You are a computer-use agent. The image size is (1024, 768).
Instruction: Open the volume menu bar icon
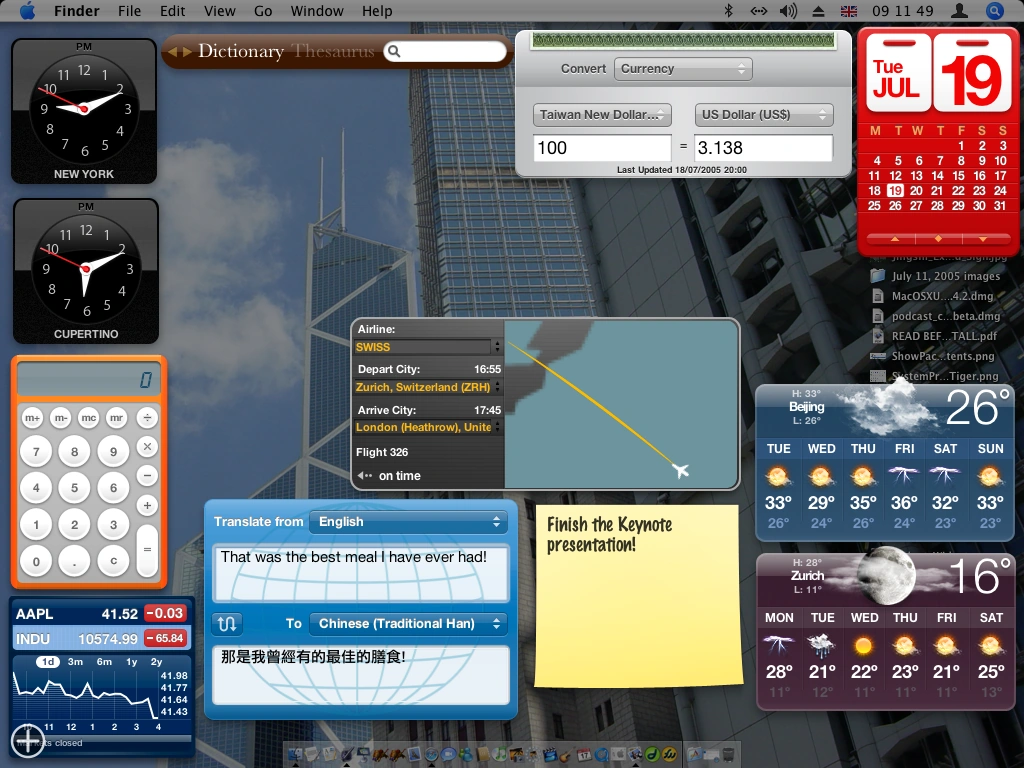pyautogui.click(x=788, y=10)
